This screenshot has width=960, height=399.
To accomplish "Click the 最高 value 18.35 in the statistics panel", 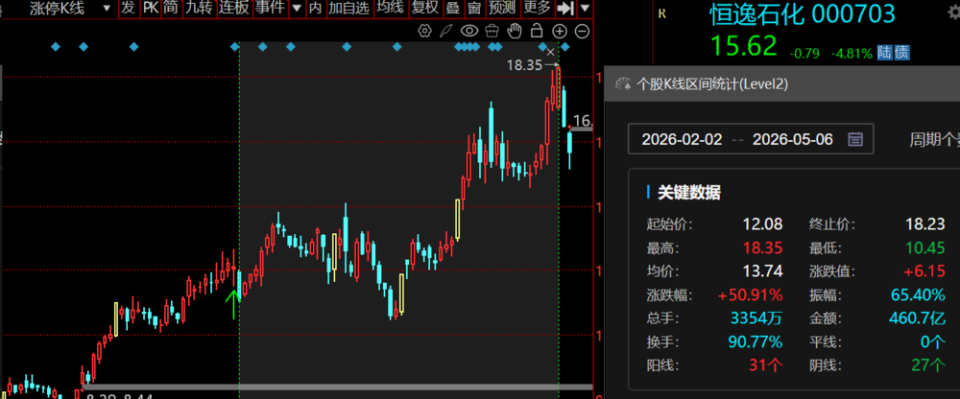I will [x=763, y=248].
